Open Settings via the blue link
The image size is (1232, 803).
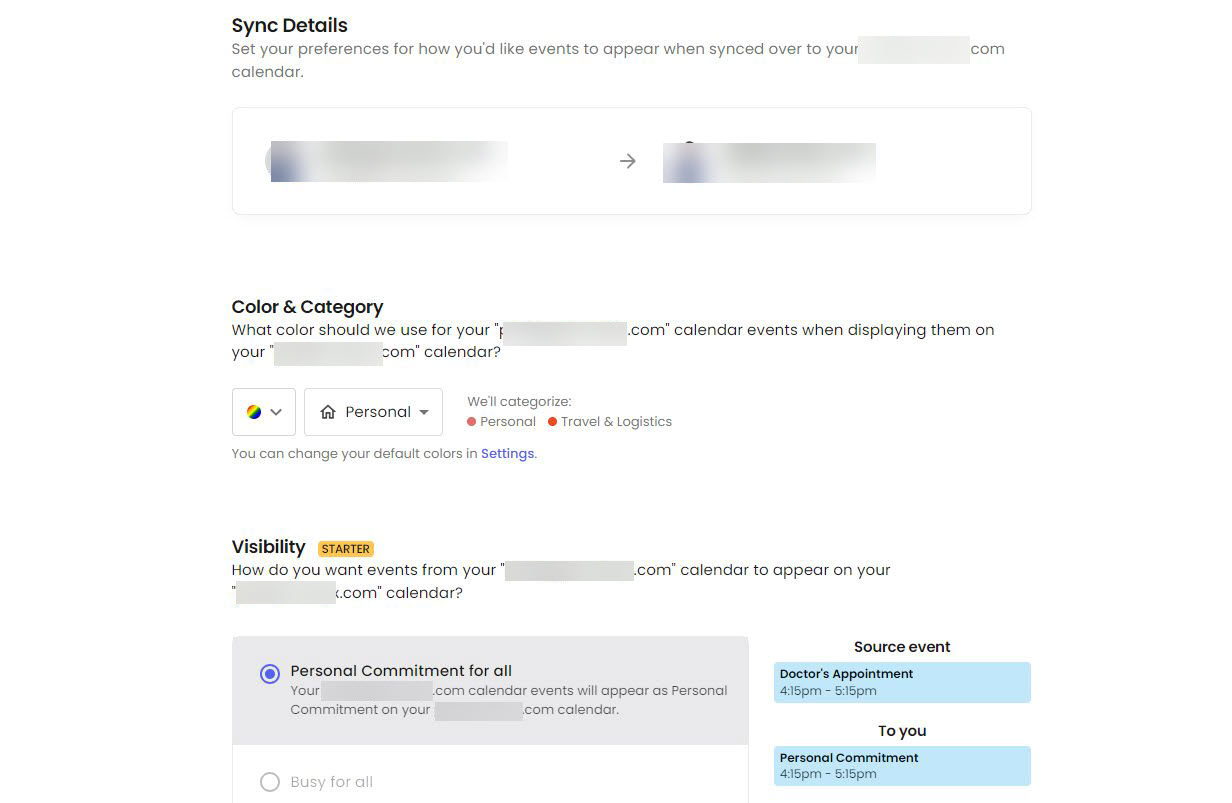[x=507, y=453]
